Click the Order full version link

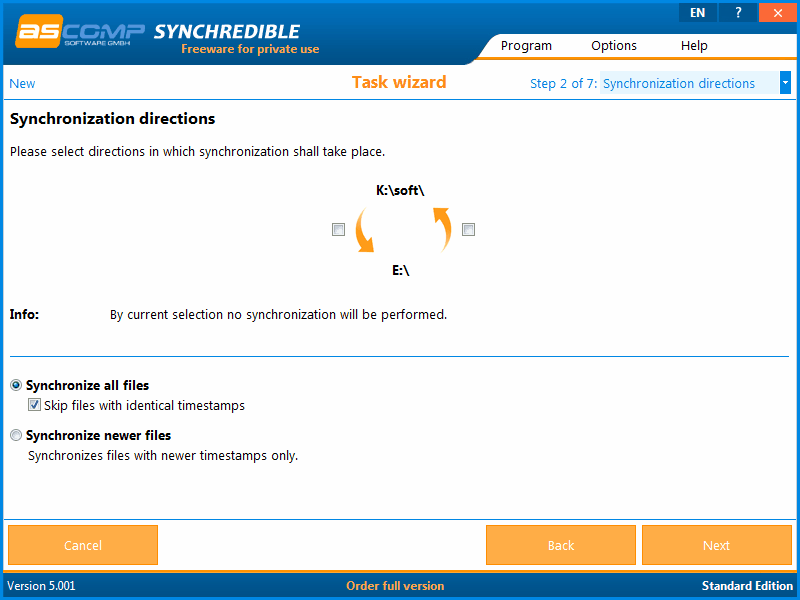395,586
